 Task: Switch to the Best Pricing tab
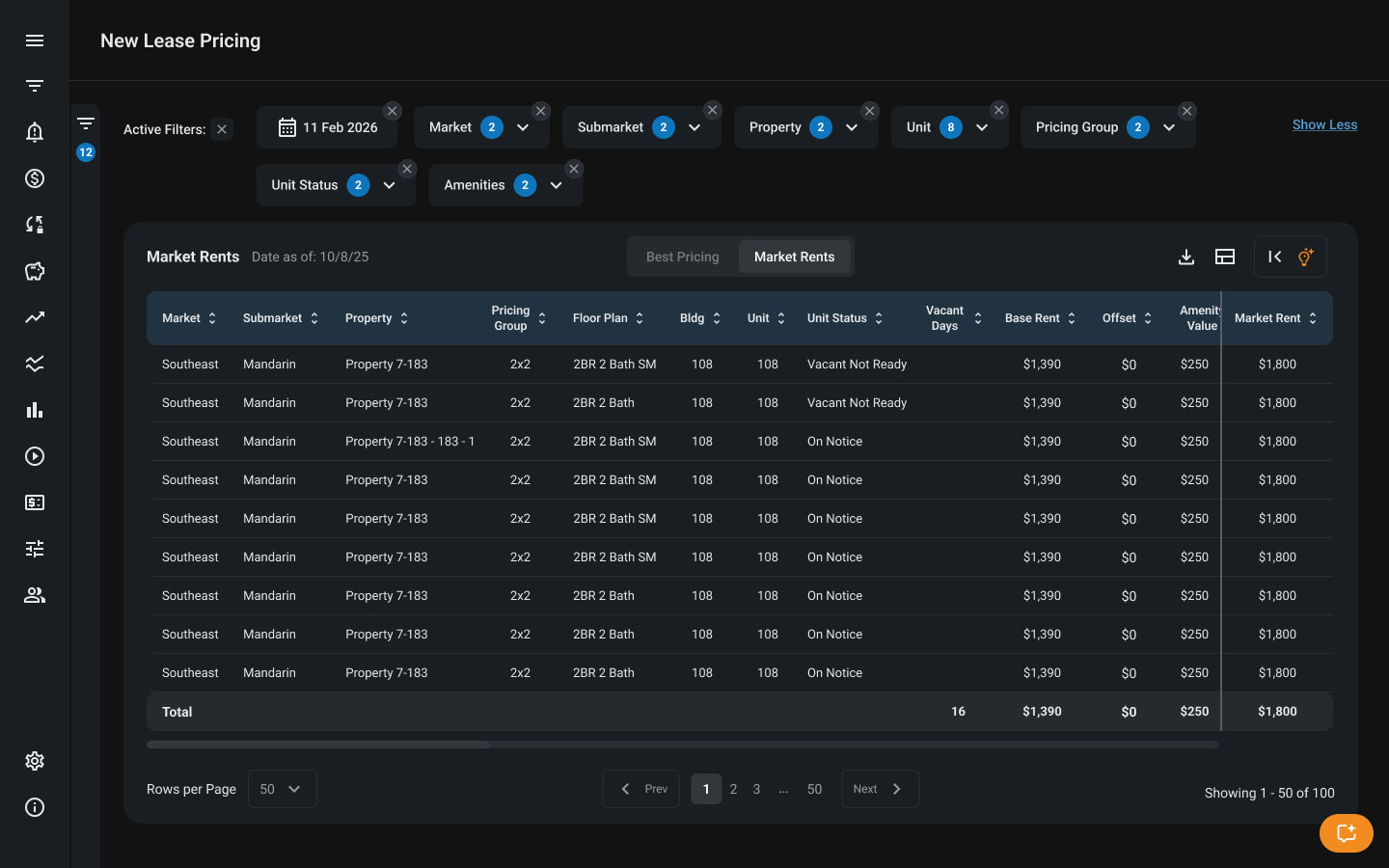point(683,257)
